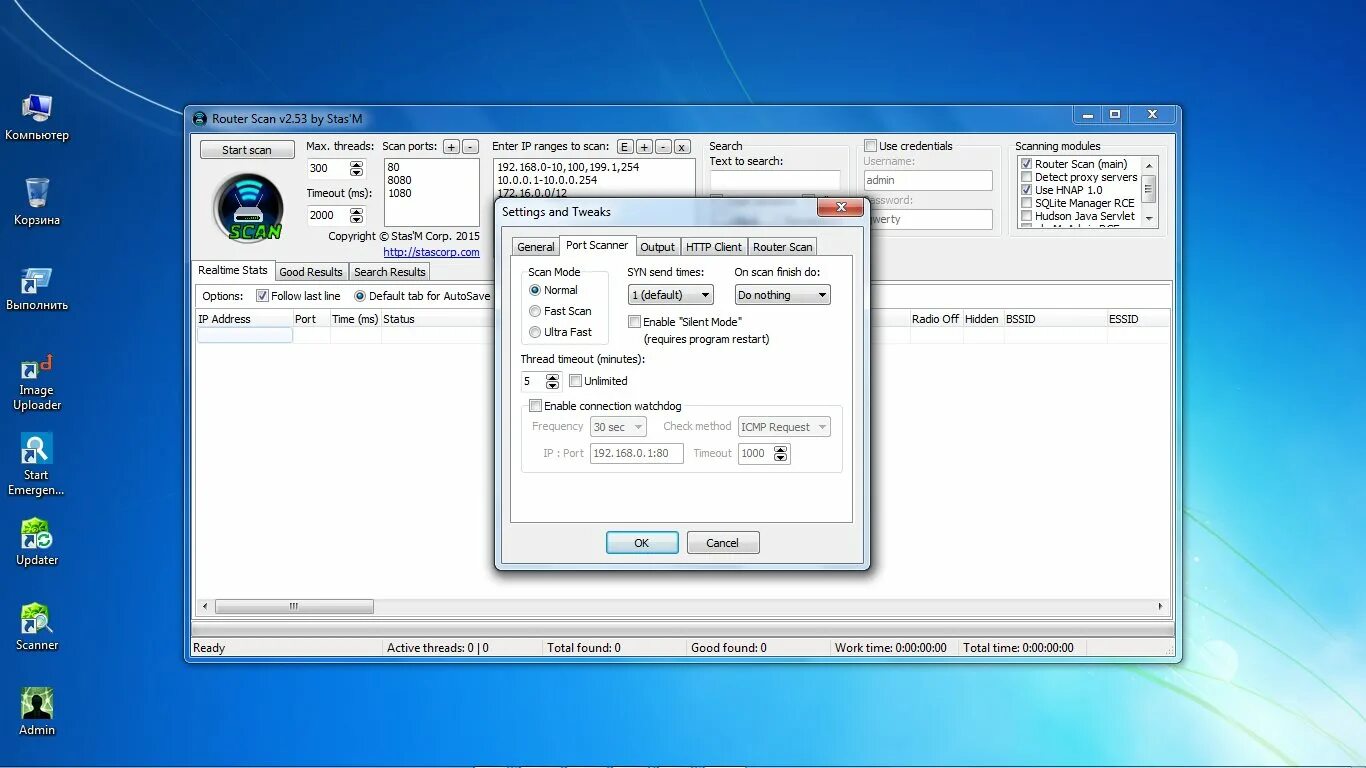Image resolution: width=1366 pixels, height=768 pixels.
Task: Open the Выполнить desktop shortcut
Action: (37, 288)
